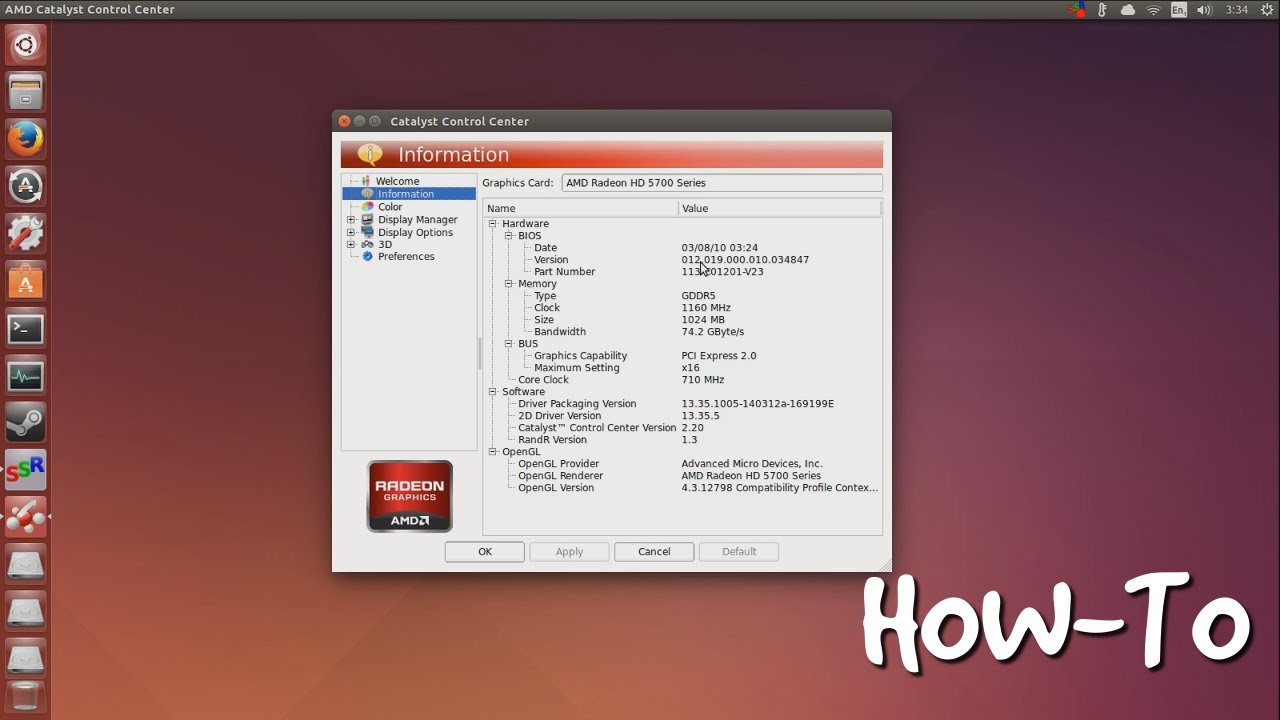Click the 3D glasses icon in tree

pyautogui.click(x=368, y=244)
